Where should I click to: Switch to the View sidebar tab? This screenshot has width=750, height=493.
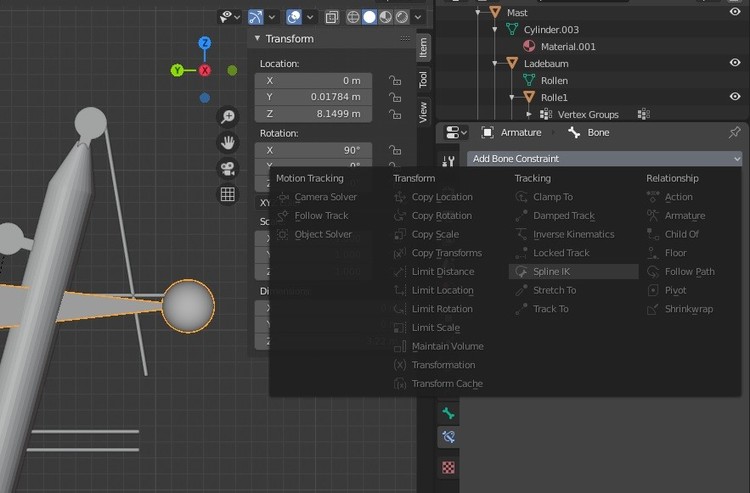pyautogui.click(x=423, y=111)
